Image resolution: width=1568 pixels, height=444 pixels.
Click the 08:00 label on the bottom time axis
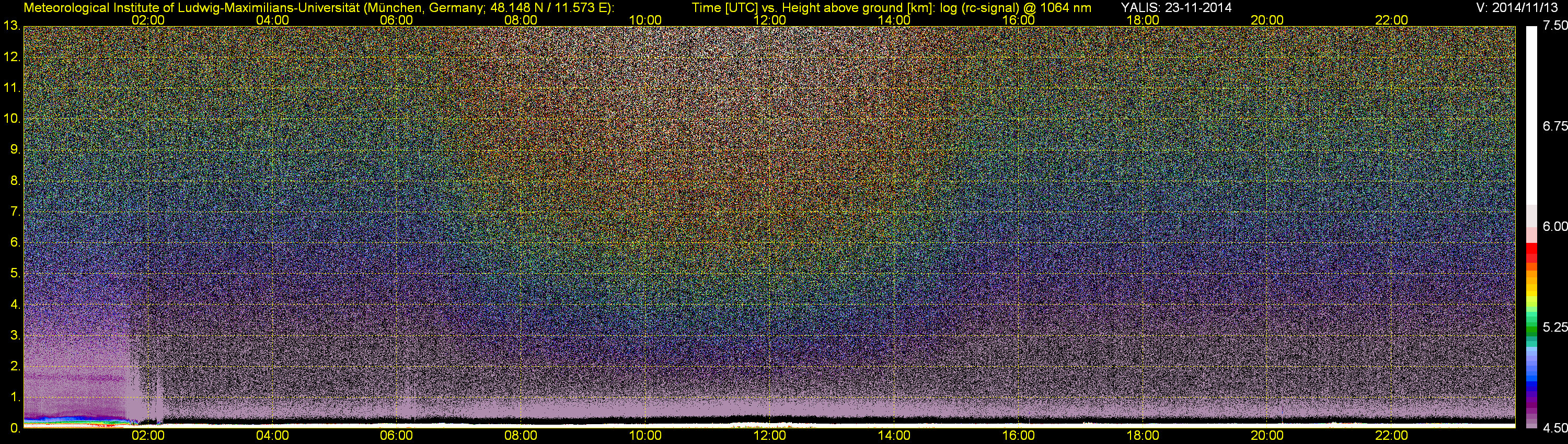(x=521, y=436)
